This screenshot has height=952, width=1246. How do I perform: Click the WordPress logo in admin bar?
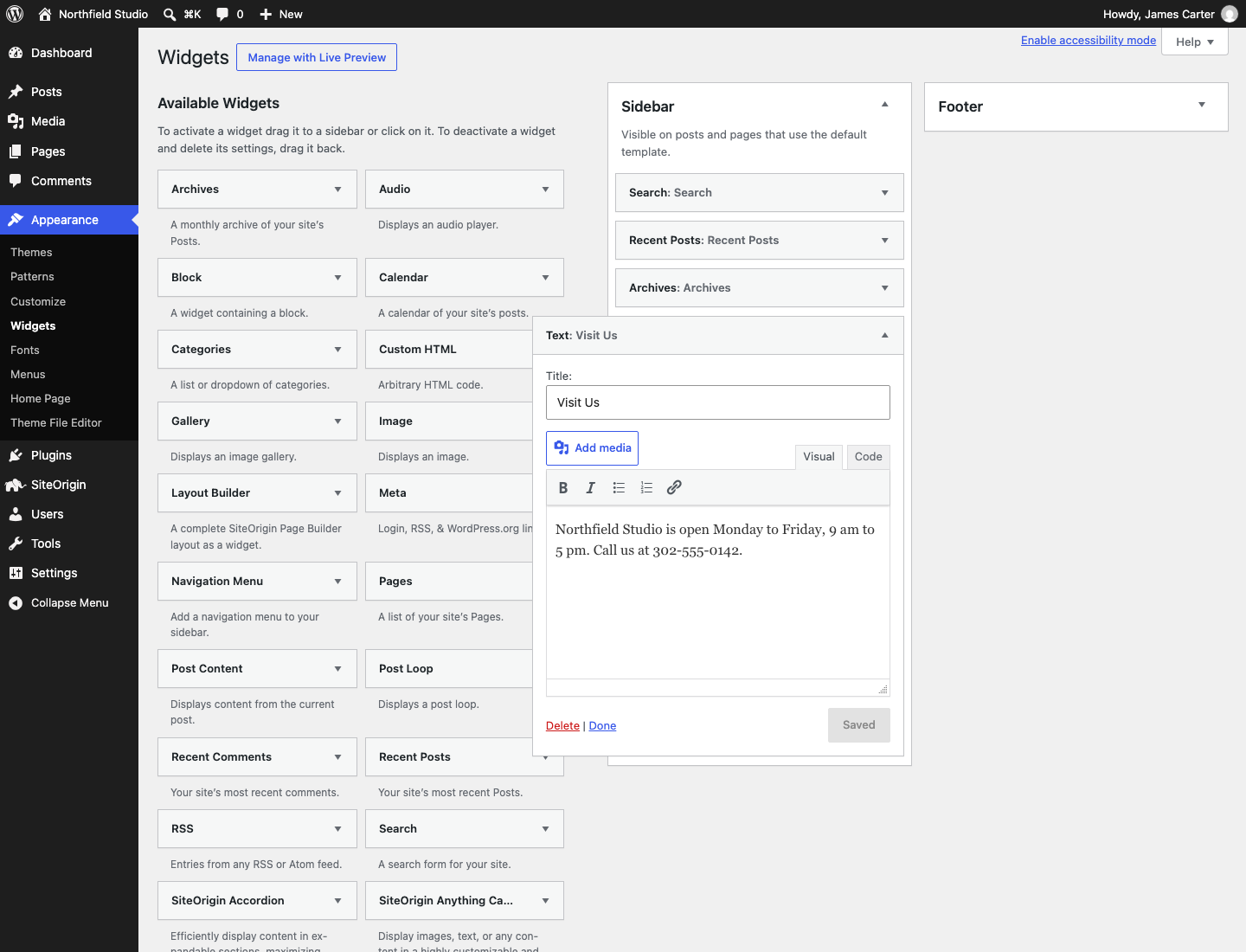[x=15, y=14]
